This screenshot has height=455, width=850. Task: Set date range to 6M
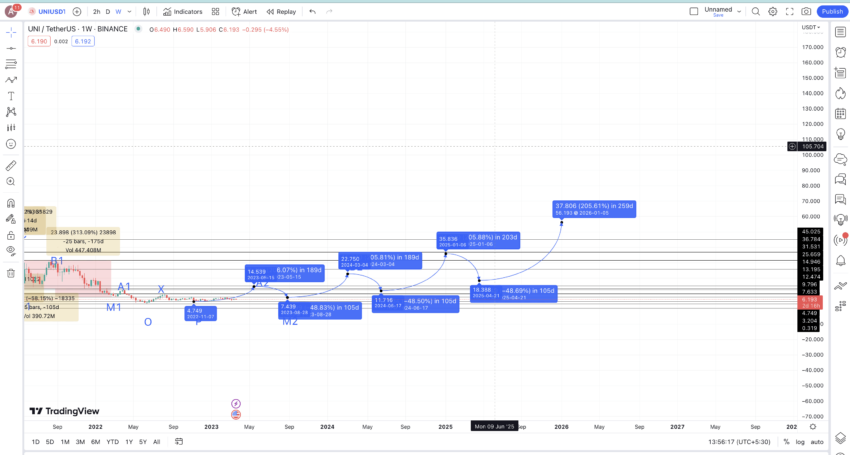pos(95,442)
